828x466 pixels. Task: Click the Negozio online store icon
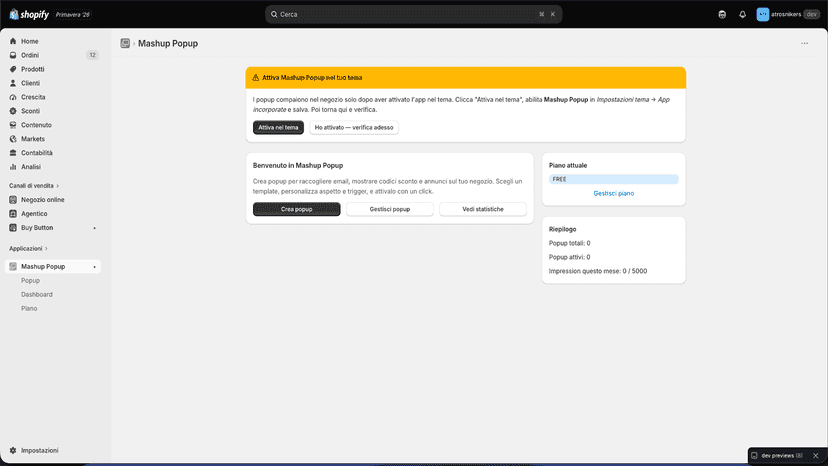tap(13, 200)
